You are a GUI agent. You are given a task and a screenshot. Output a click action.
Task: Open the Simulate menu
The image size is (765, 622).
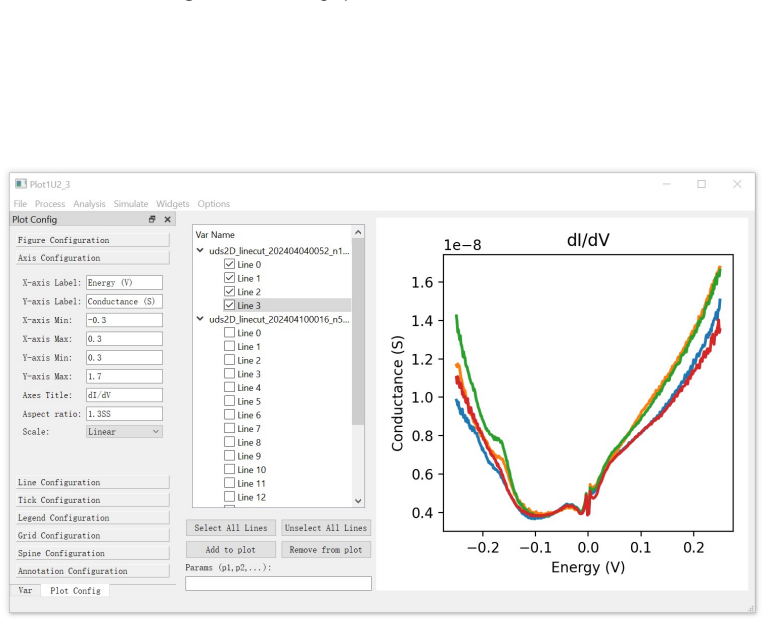(x=131, y=203)
